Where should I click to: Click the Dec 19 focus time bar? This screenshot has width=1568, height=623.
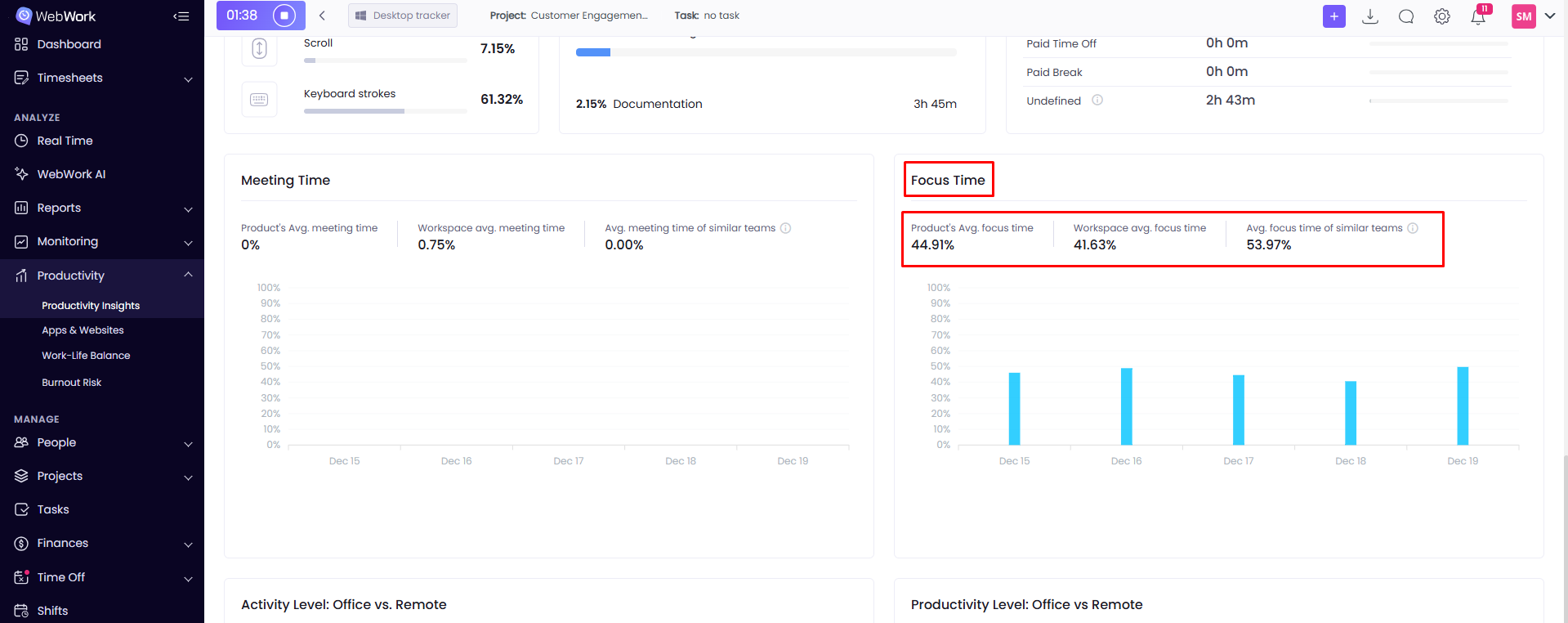1463,406
